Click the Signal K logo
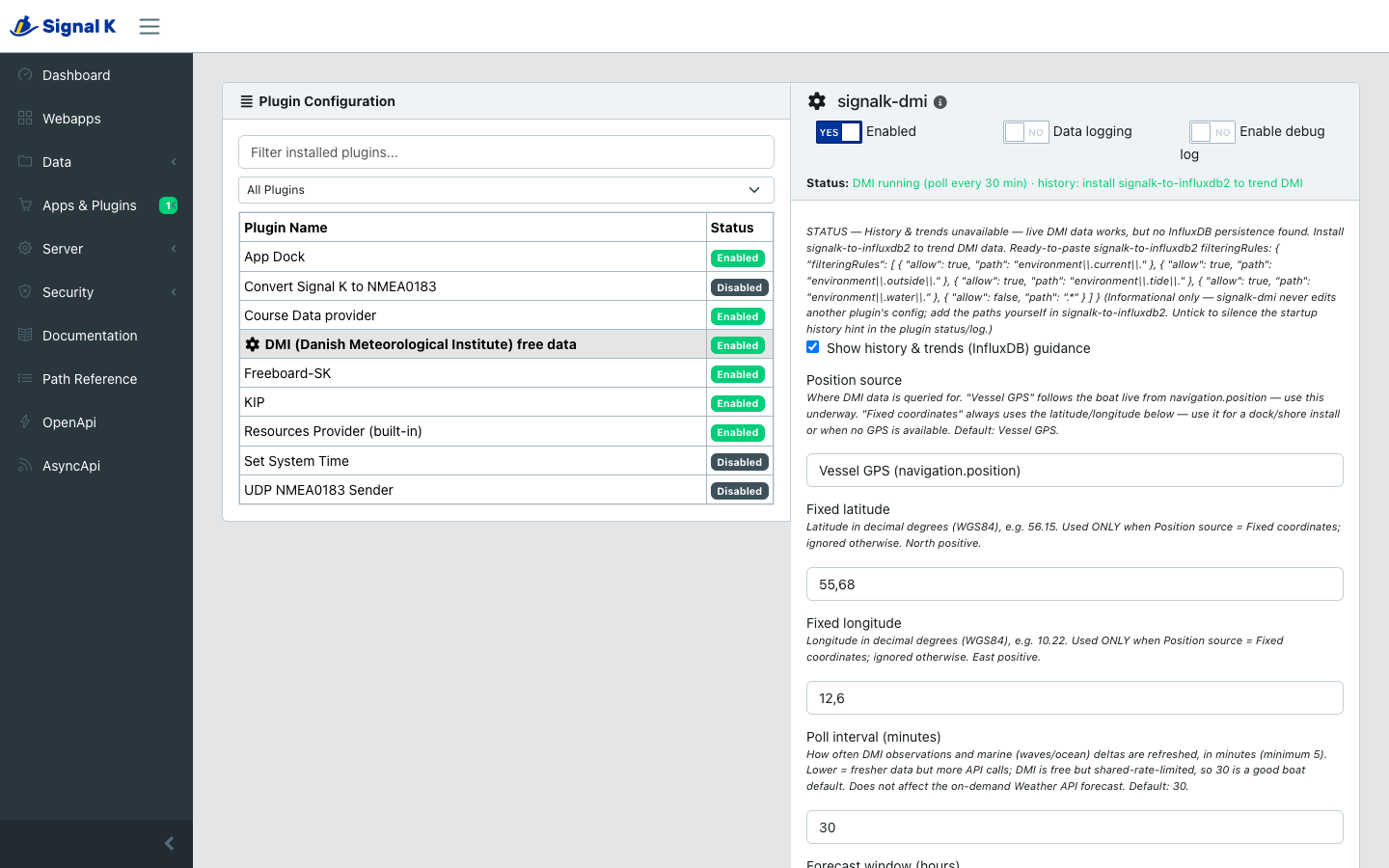 [63, 26]
